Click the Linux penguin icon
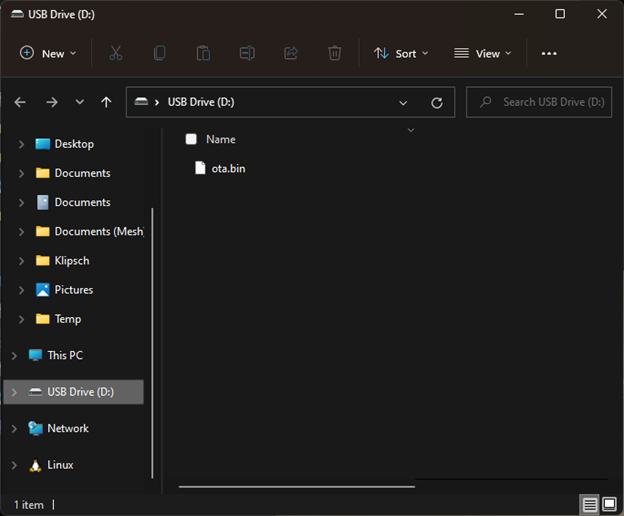Viewport: 624px width, 516px height. pyautogui.click(x=35, y=465)
